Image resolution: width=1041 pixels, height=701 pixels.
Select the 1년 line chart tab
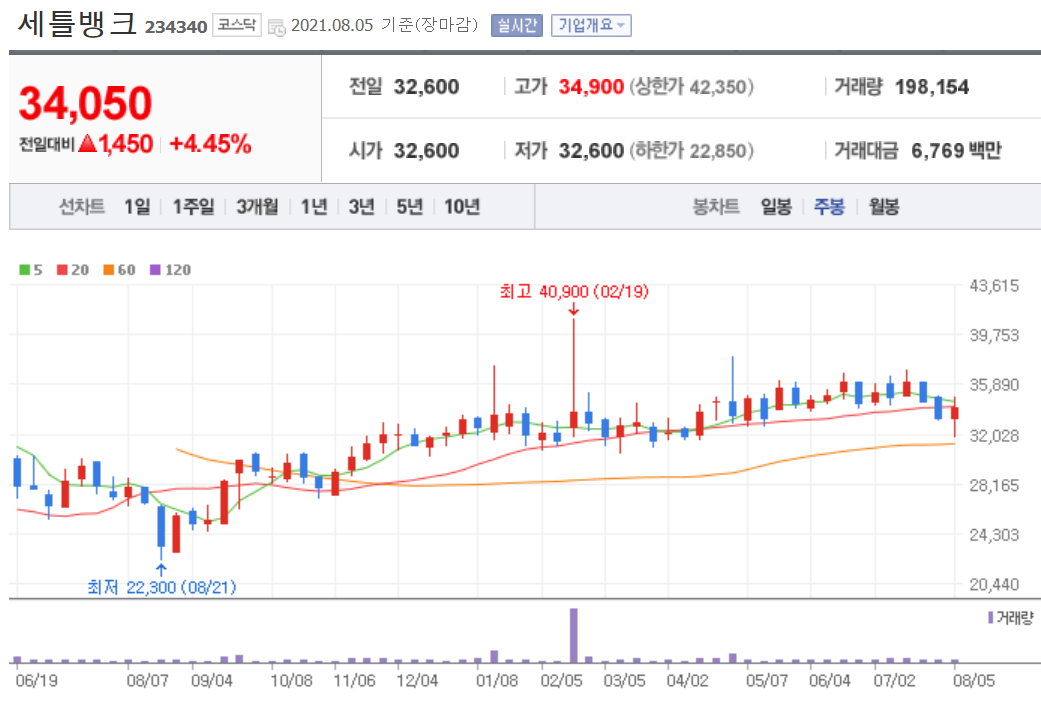tap(314, 207)
